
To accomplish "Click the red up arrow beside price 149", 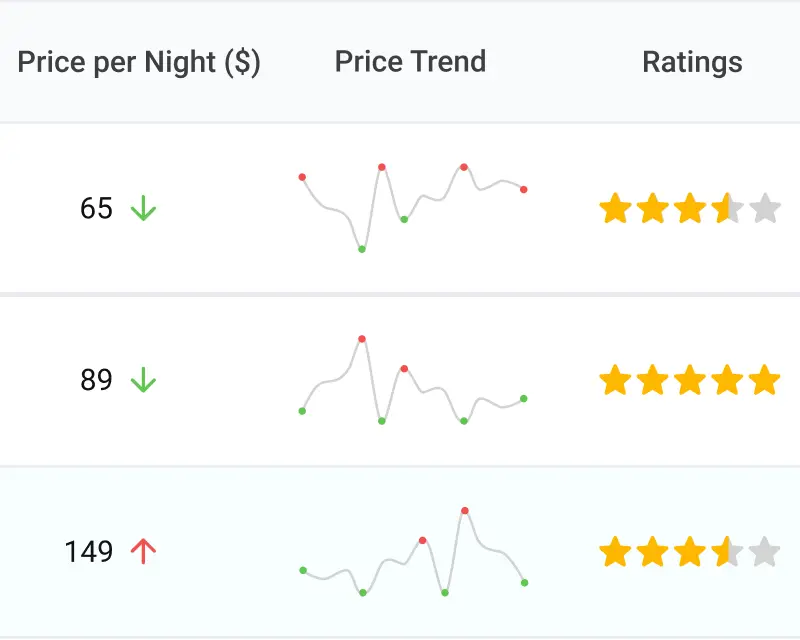I will click(144, 551).
